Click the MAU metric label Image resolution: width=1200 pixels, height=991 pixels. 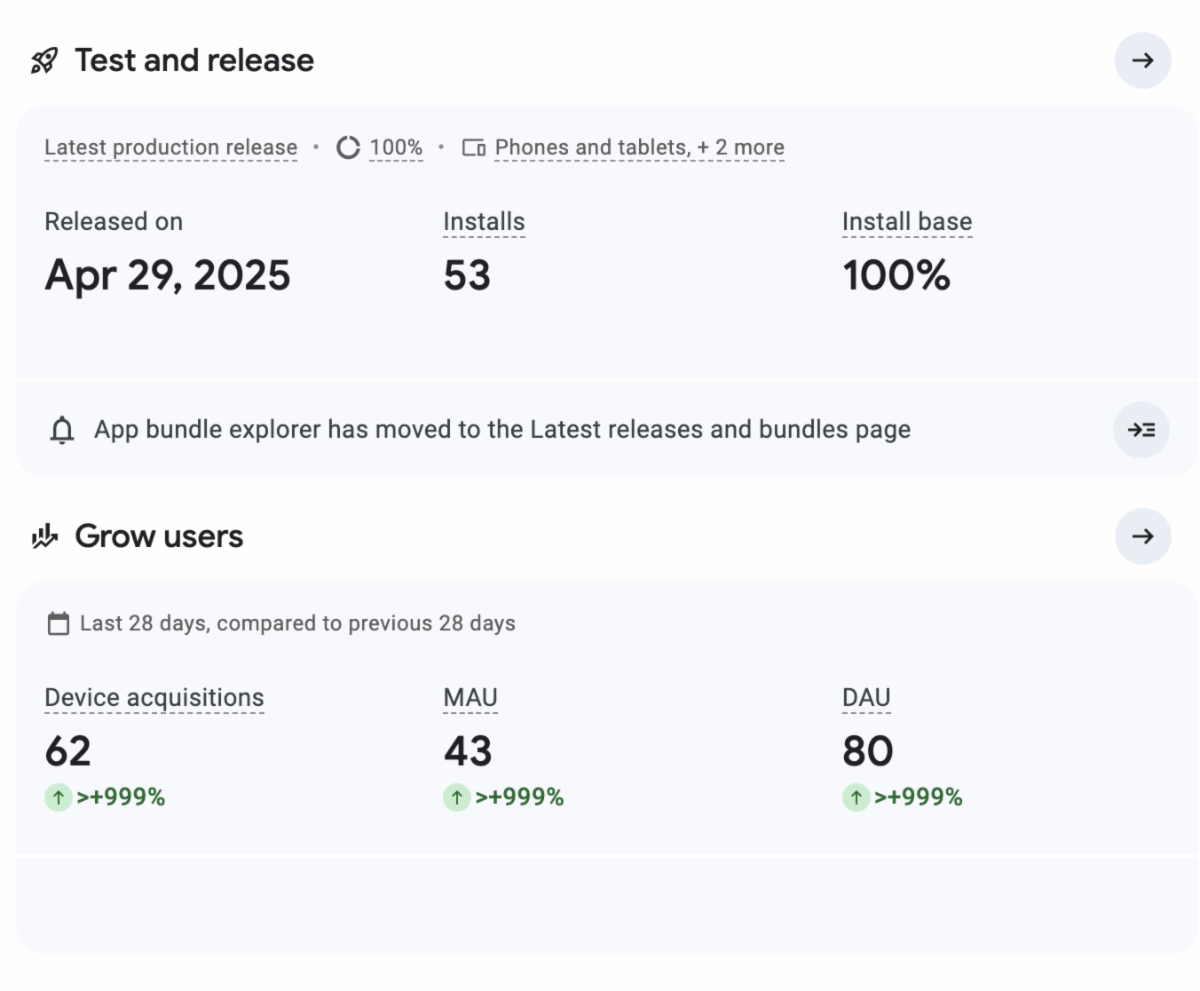470,698
